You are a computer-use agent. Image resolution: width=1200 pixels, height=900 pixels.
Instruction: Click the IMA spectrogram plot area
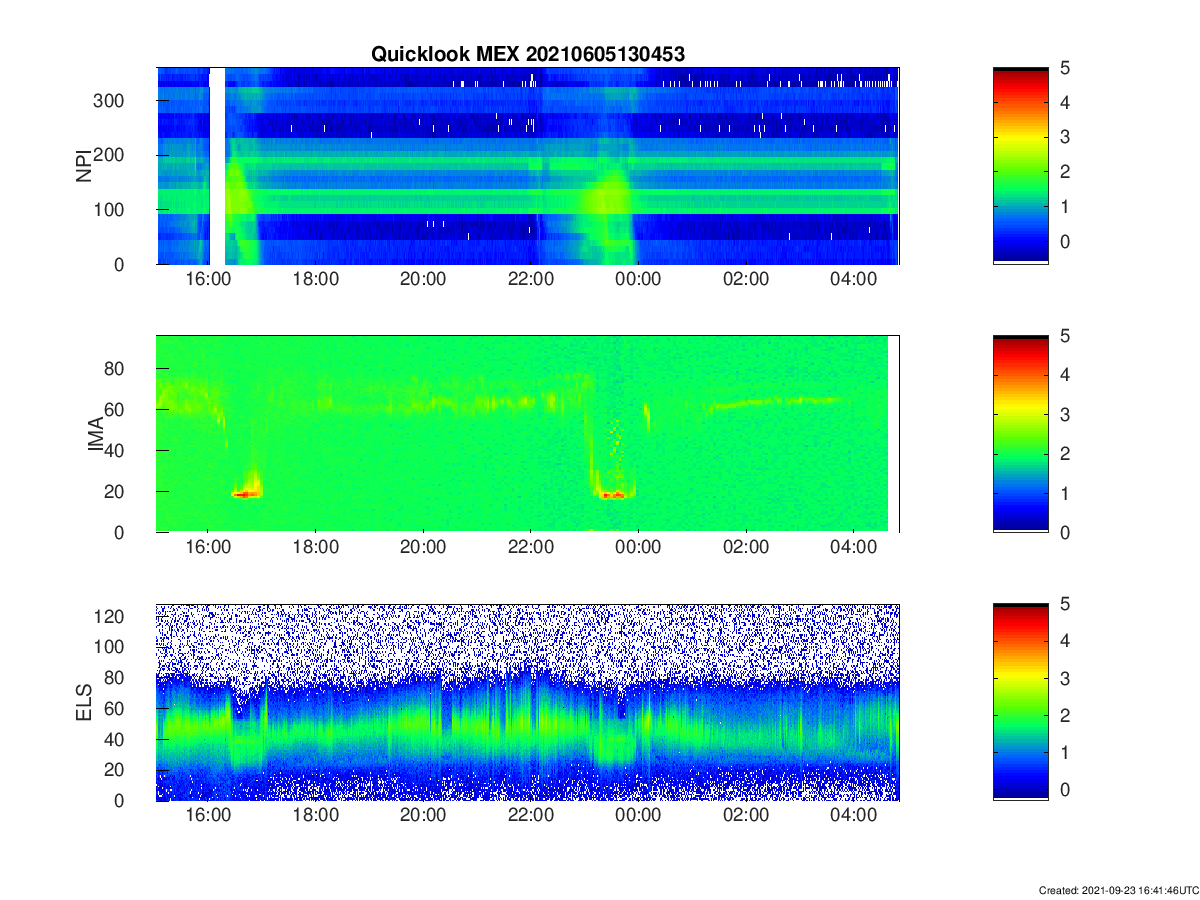(527, 434)
